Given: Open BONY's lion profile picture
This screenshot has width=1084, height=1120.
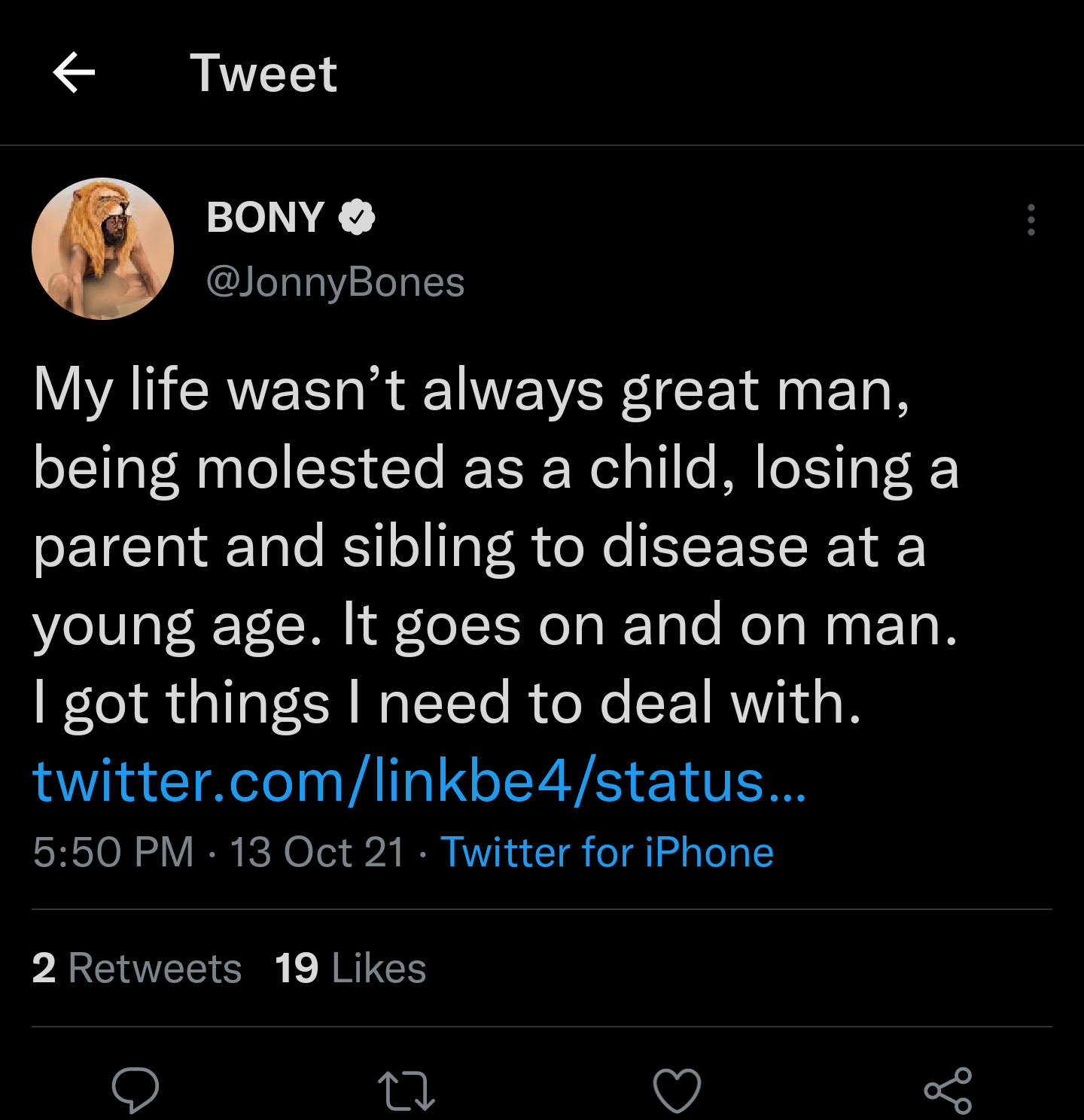Looking at the screenshot, I should [x=103, y=249].
